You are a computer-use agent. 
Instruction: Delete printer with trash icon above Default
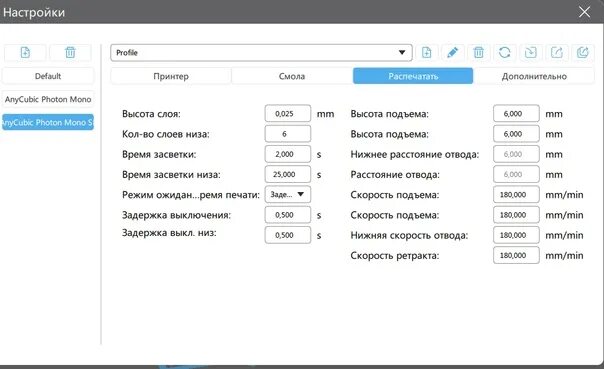coord(70,52)
